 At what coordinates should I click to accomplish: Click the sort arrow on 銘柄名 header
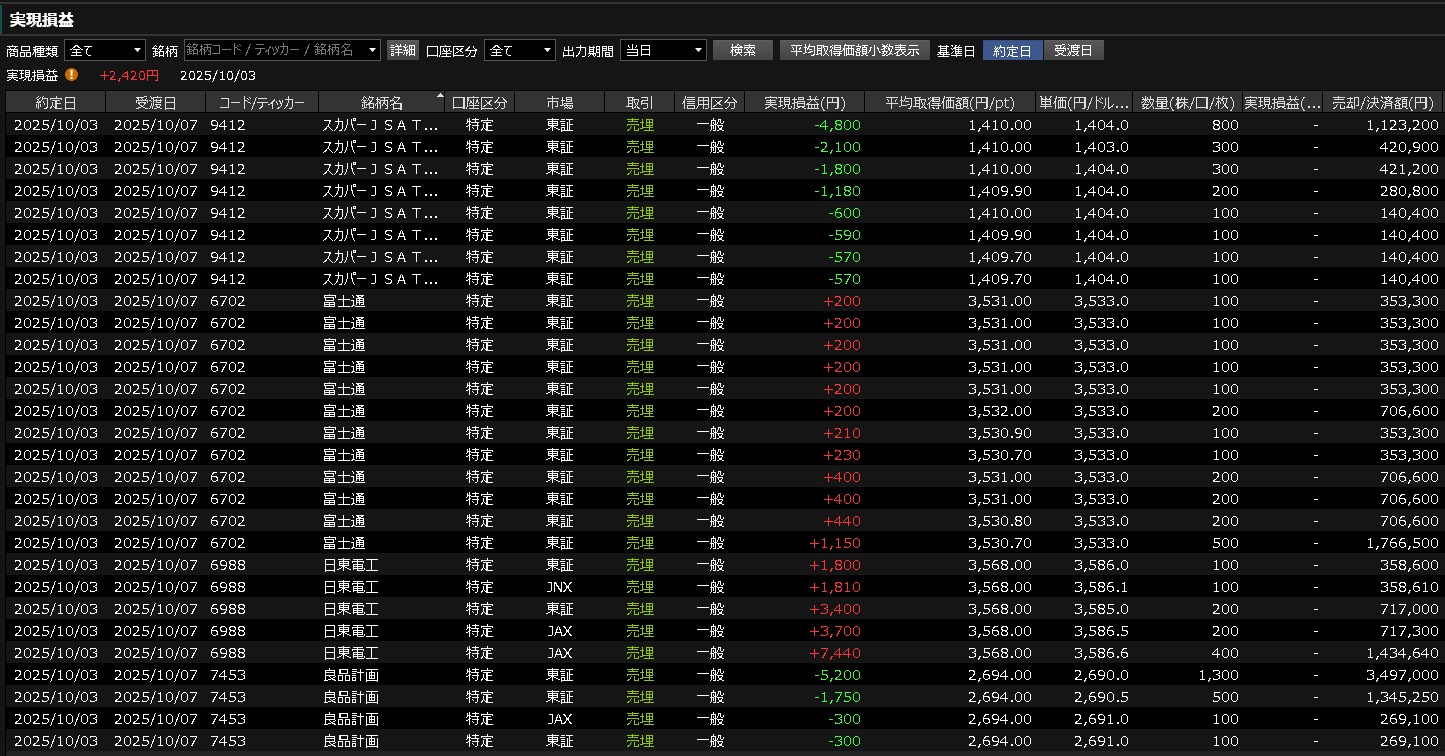coord(440,96)
